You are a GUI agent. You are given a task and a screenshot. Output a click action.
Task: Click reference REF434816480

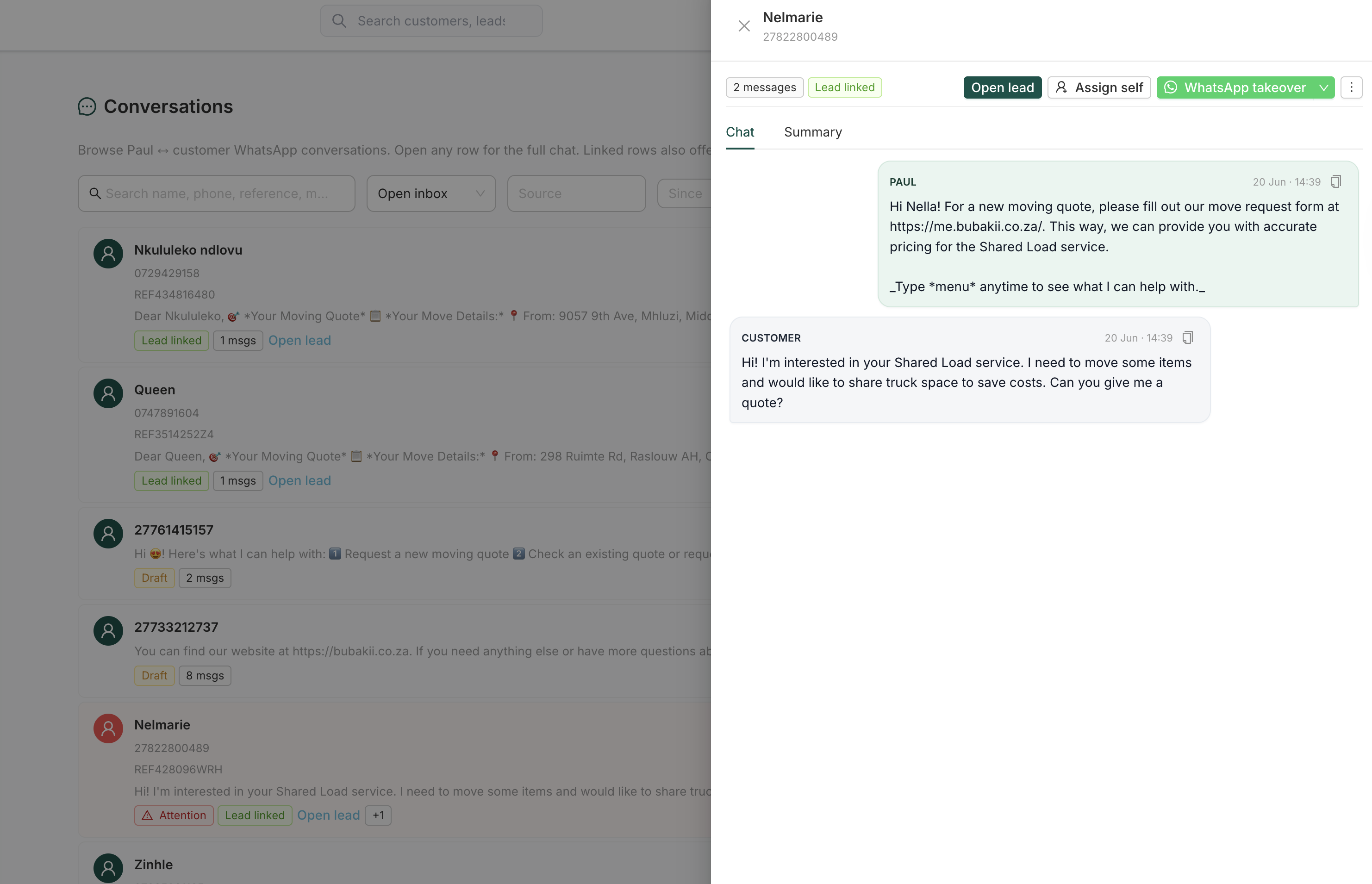175,294
